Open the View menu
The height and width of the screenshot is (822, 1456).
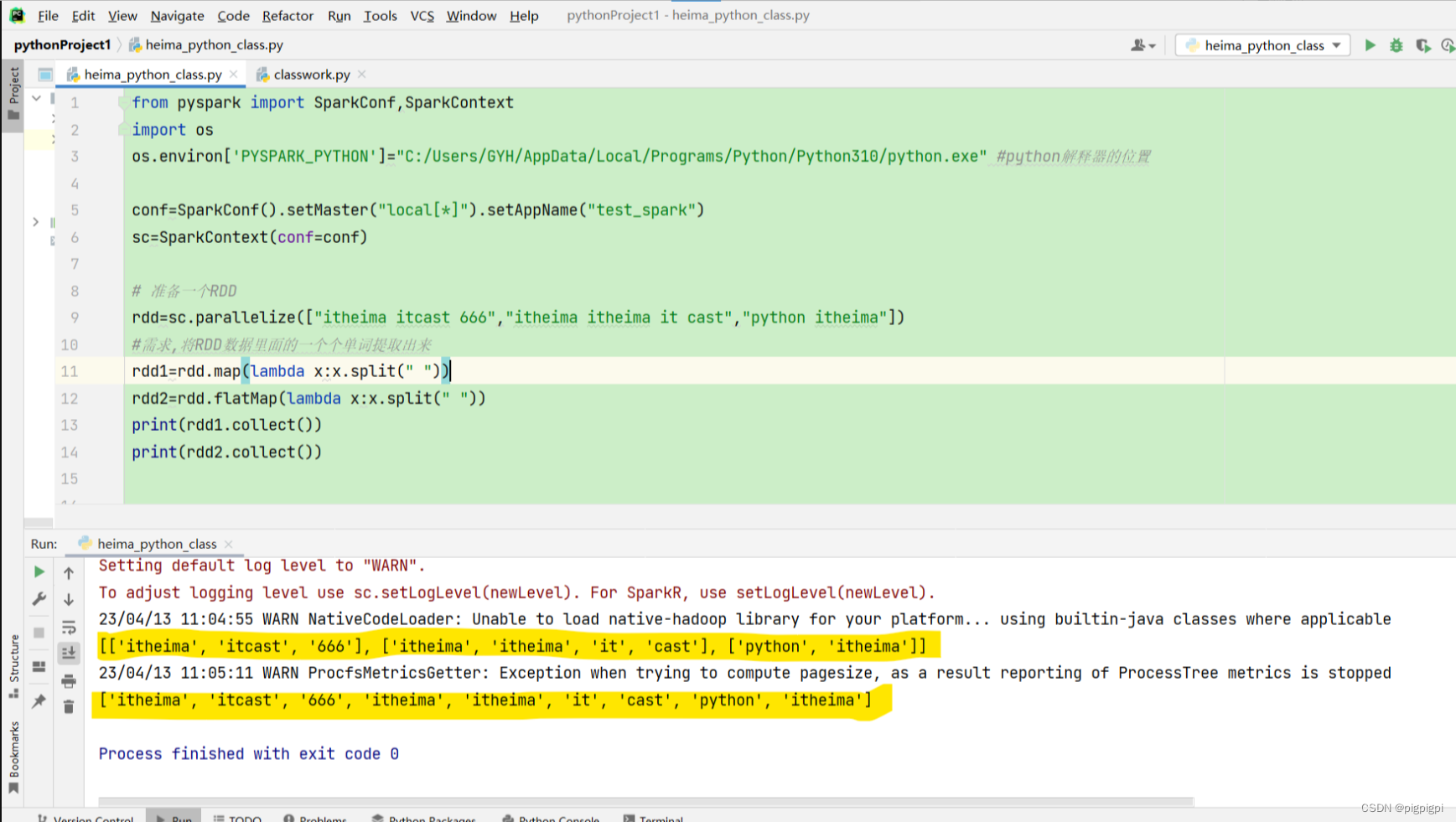[x=122, y=15]
